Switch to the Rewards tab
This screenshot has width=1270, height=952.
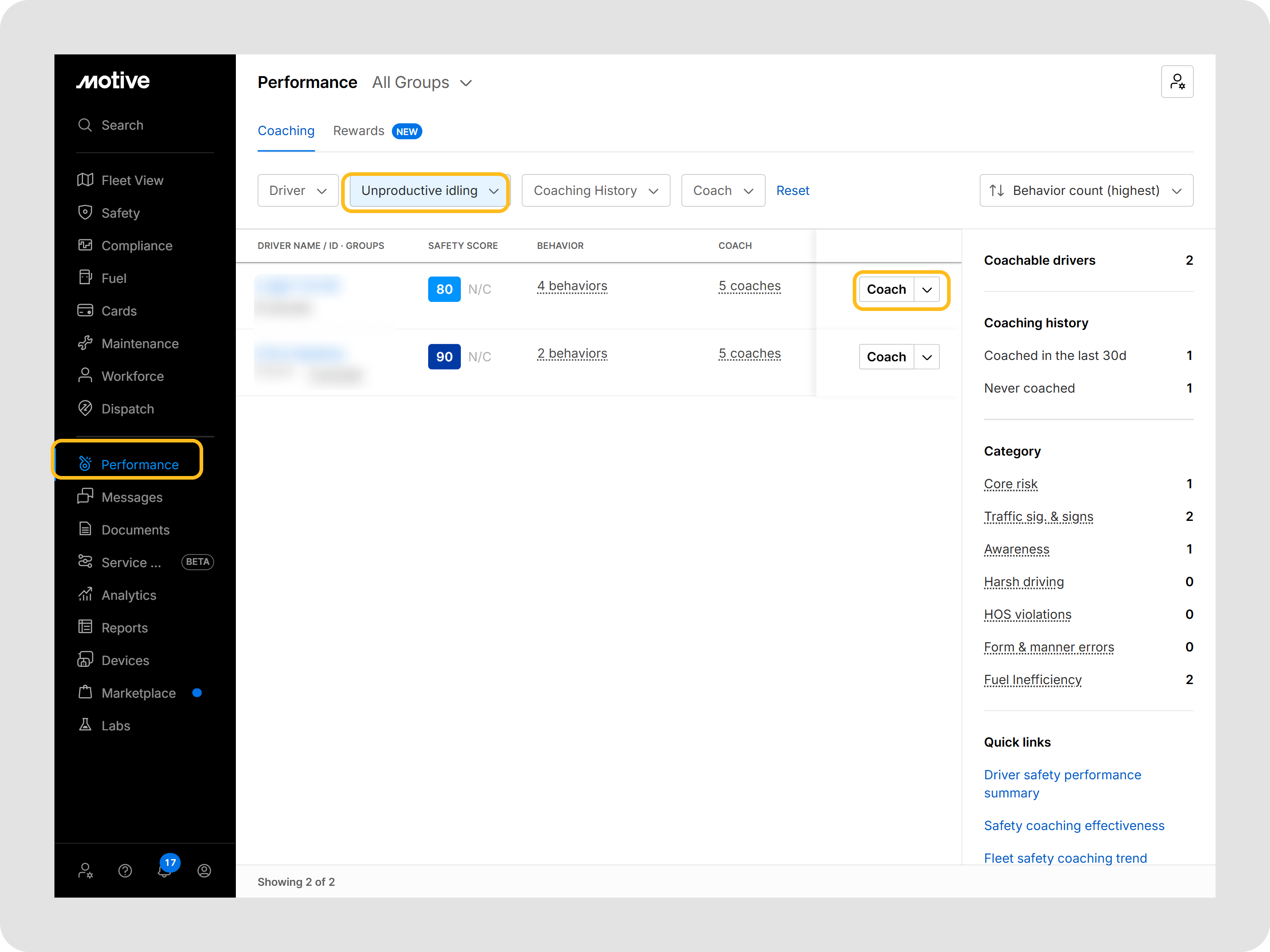click(377, 131)
